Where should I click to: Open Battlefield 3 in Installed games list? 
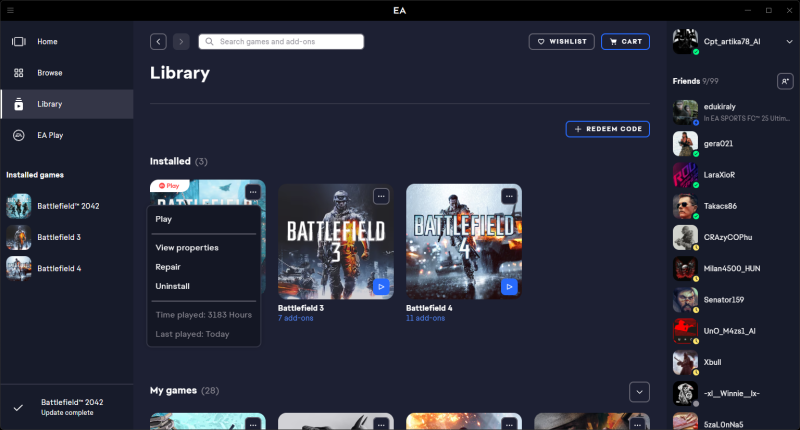coord(67,237)
